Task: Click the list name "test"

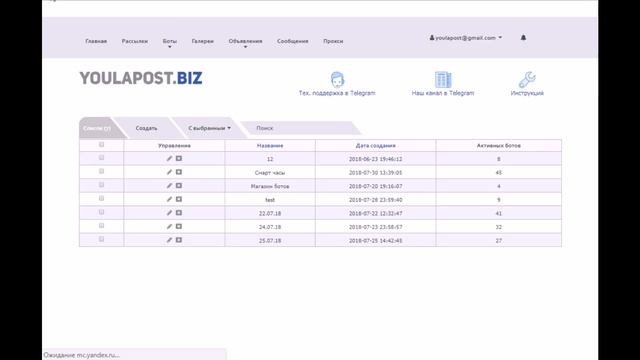Action: point(270,200)
